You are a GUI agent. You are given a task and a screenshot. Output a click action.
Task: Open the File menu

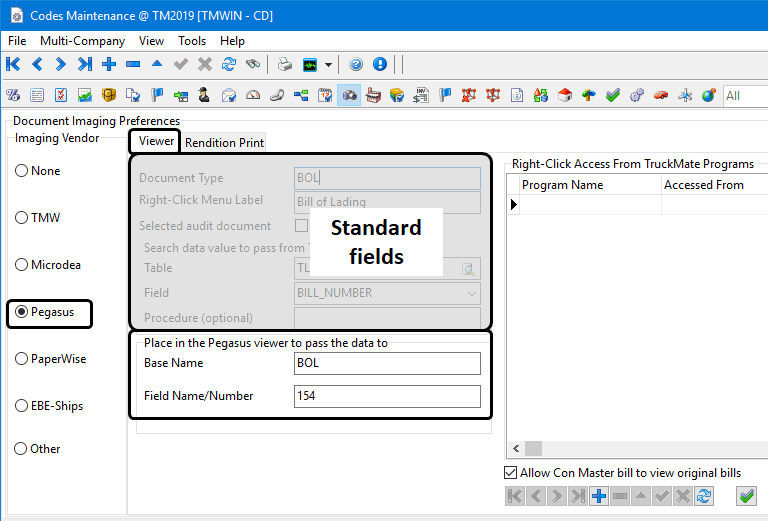tap(17, 41)
